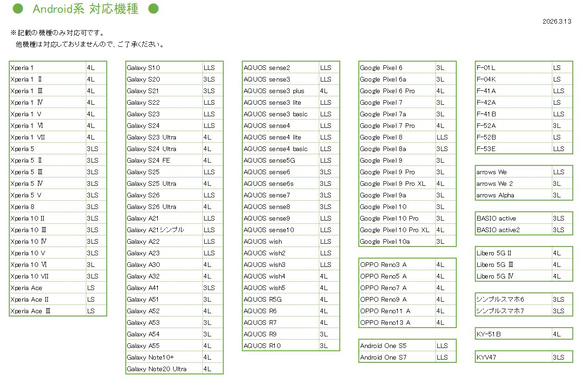This screenshot has height=386, width=583.
Task: Click the 'AQUOS sense10' cell
Action: (281, 230)
